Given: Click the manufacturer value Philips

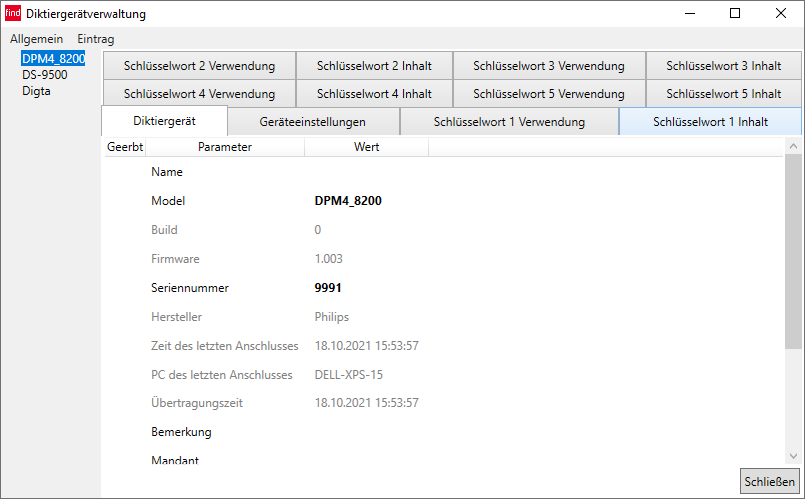Looking at the screenshot, I should click(x=332, y=317).
